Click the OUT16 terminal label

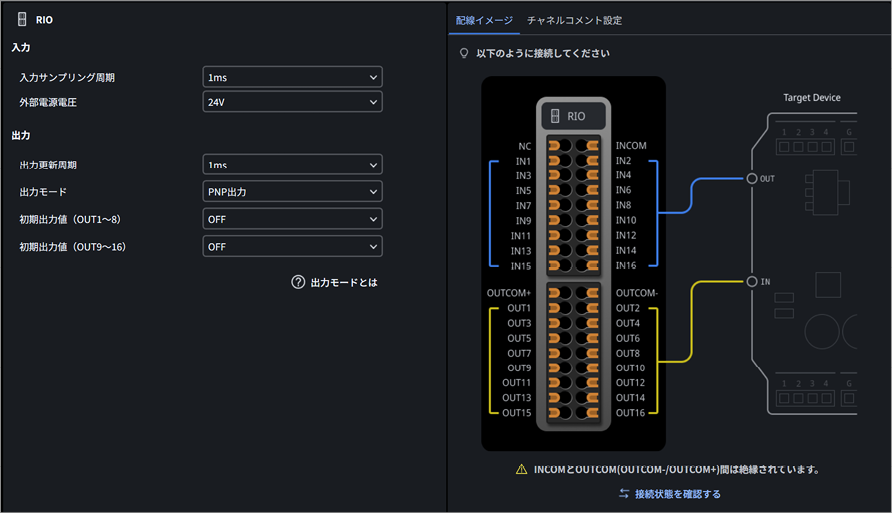point(630,412)
